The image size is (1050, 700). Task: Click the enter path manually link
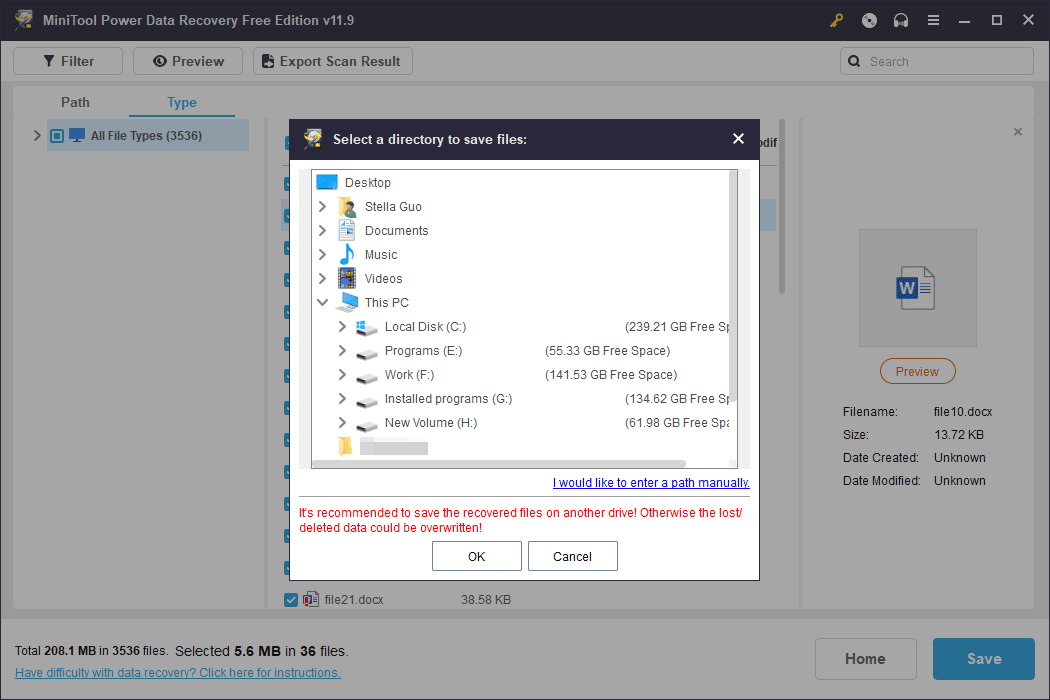pos(651,482)
